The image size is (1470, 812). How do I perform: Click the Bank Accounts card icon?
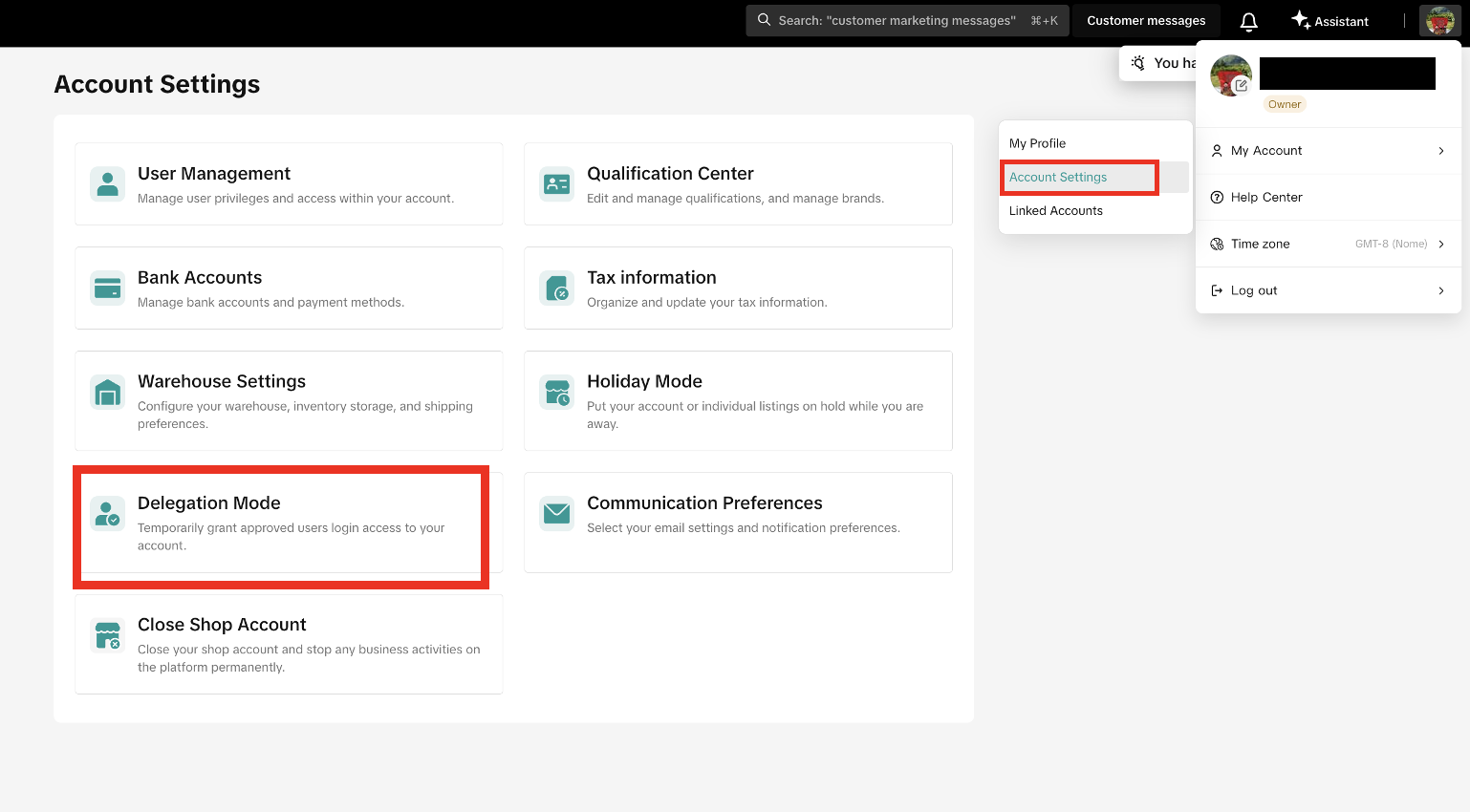click(108, 288)
